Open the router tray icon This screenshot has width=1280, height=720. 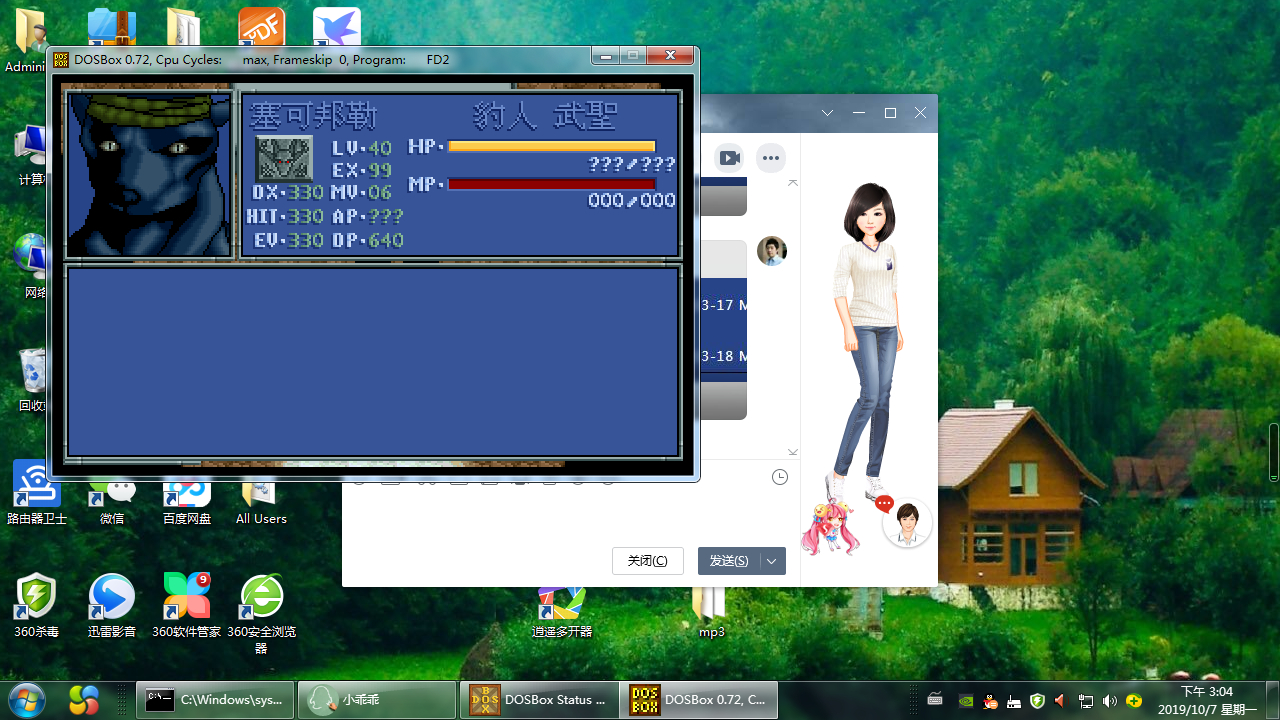1014,700
